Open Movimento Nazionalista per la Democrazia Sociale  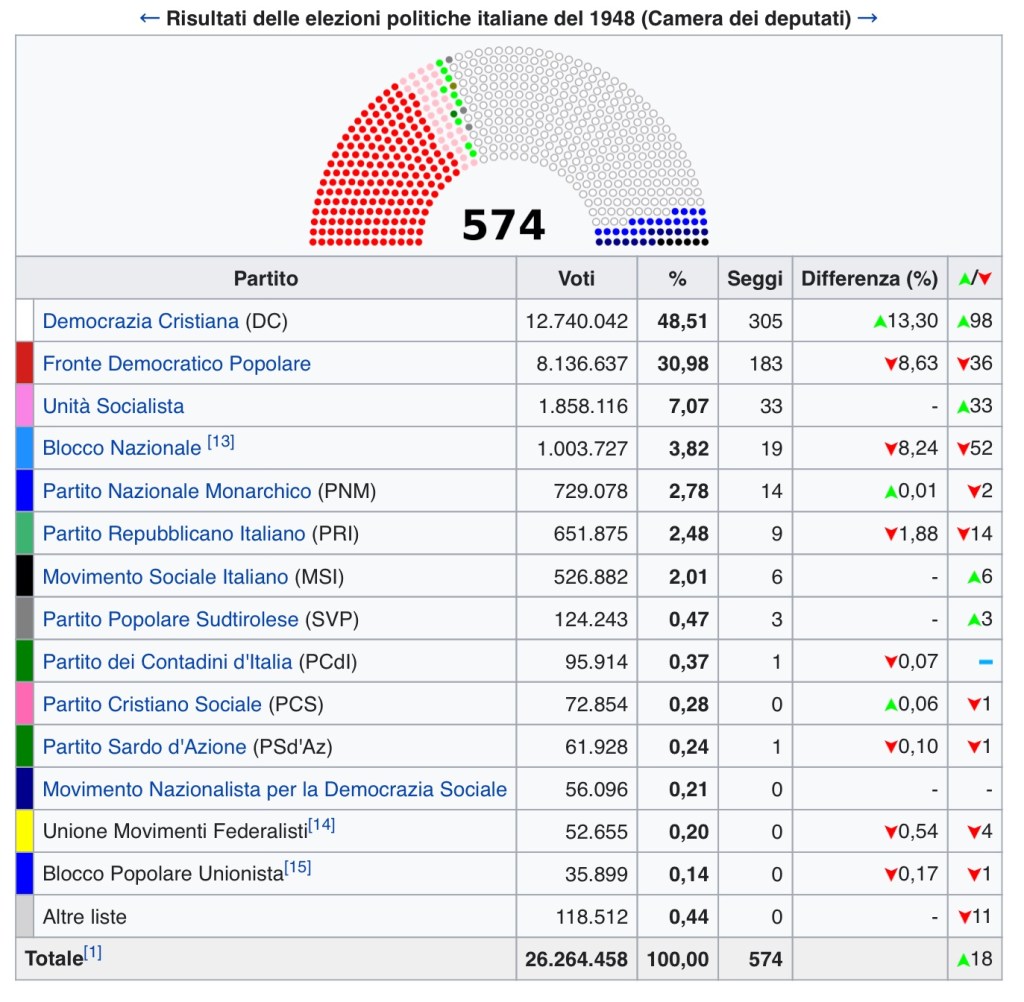tap(274, 790)
